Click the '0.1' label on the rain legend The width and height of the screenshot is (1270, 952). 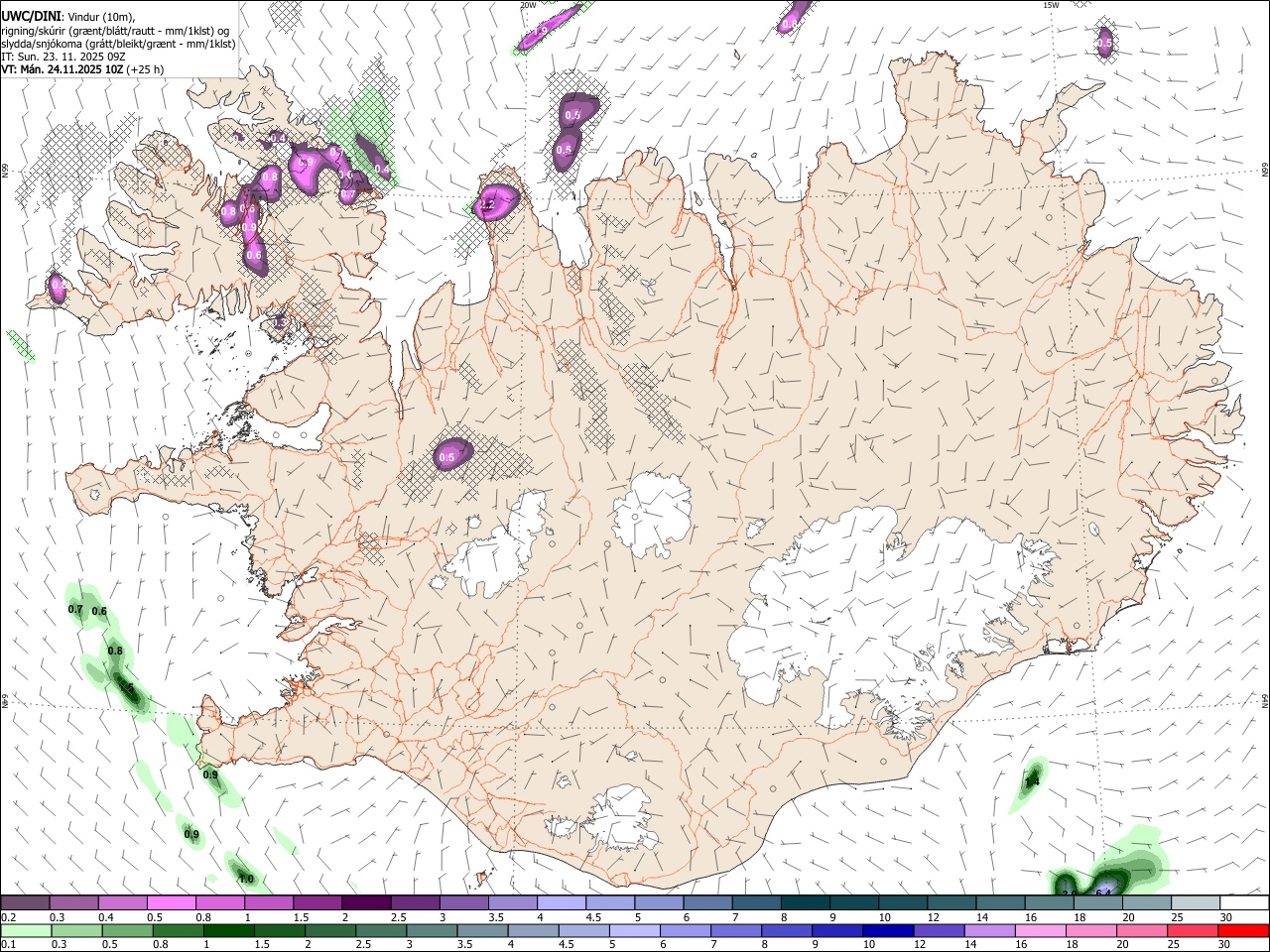click(x=8, y=945)
